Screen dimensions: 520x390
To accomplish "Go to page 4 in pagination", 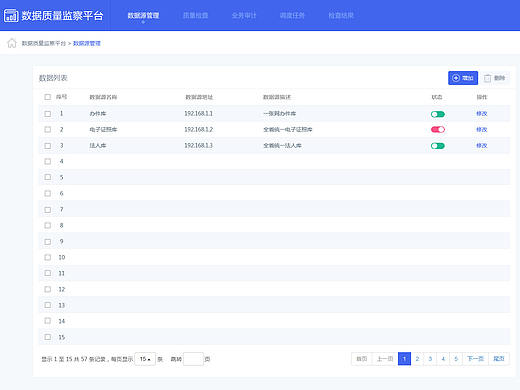I will tap(443, 359).
